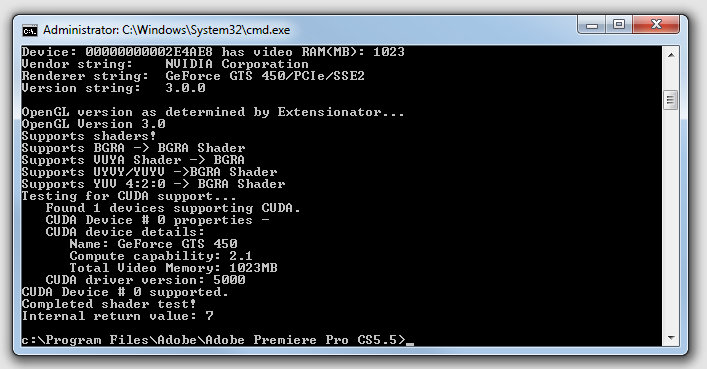The image size is (707, 369).
Task: Click the 'Total Video Memory: 1023MB' line
Action: [x=173, y=268]
